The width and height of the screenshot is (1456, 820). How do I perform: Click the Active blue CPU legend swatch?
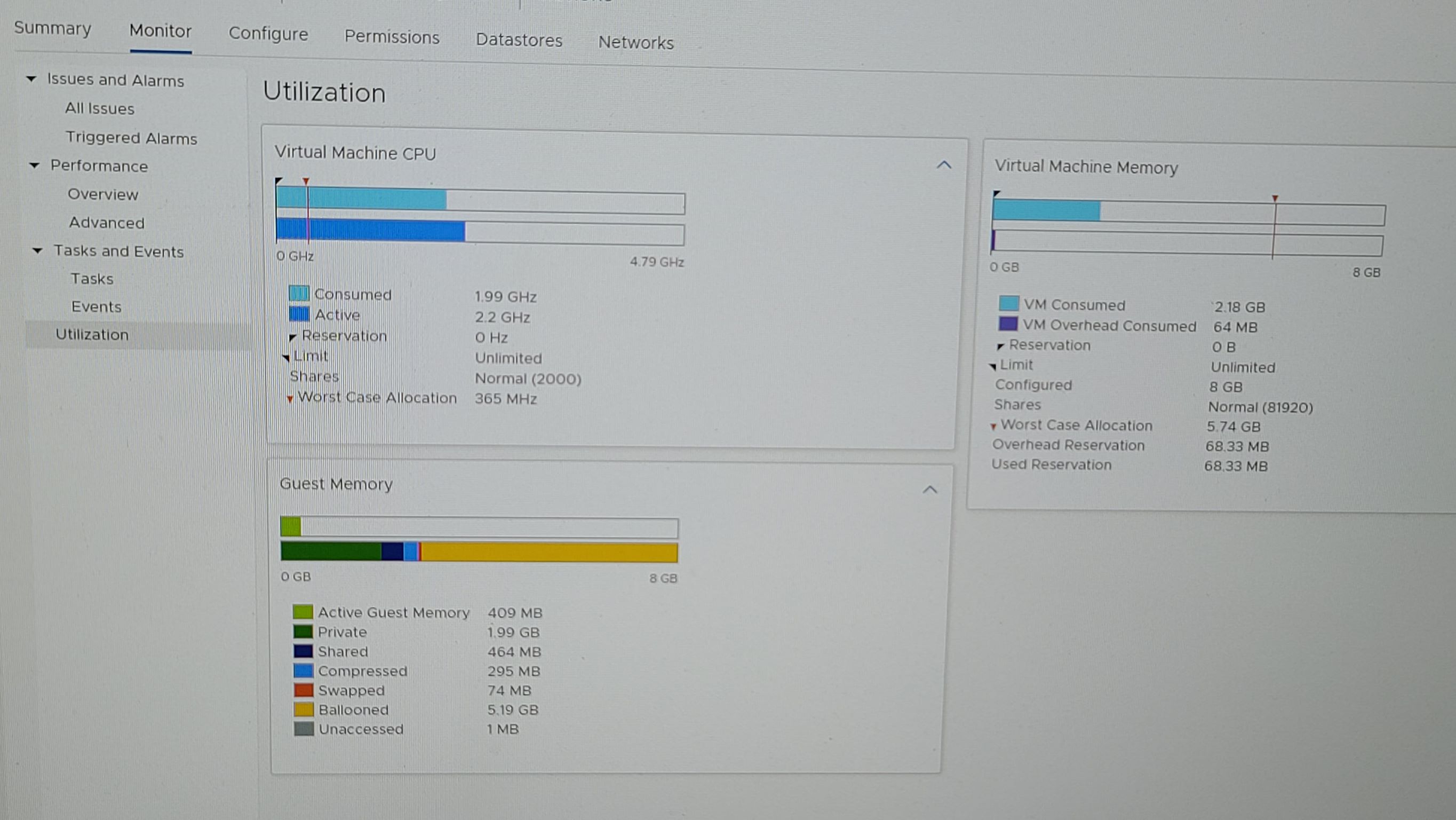(x=298, y=313)
